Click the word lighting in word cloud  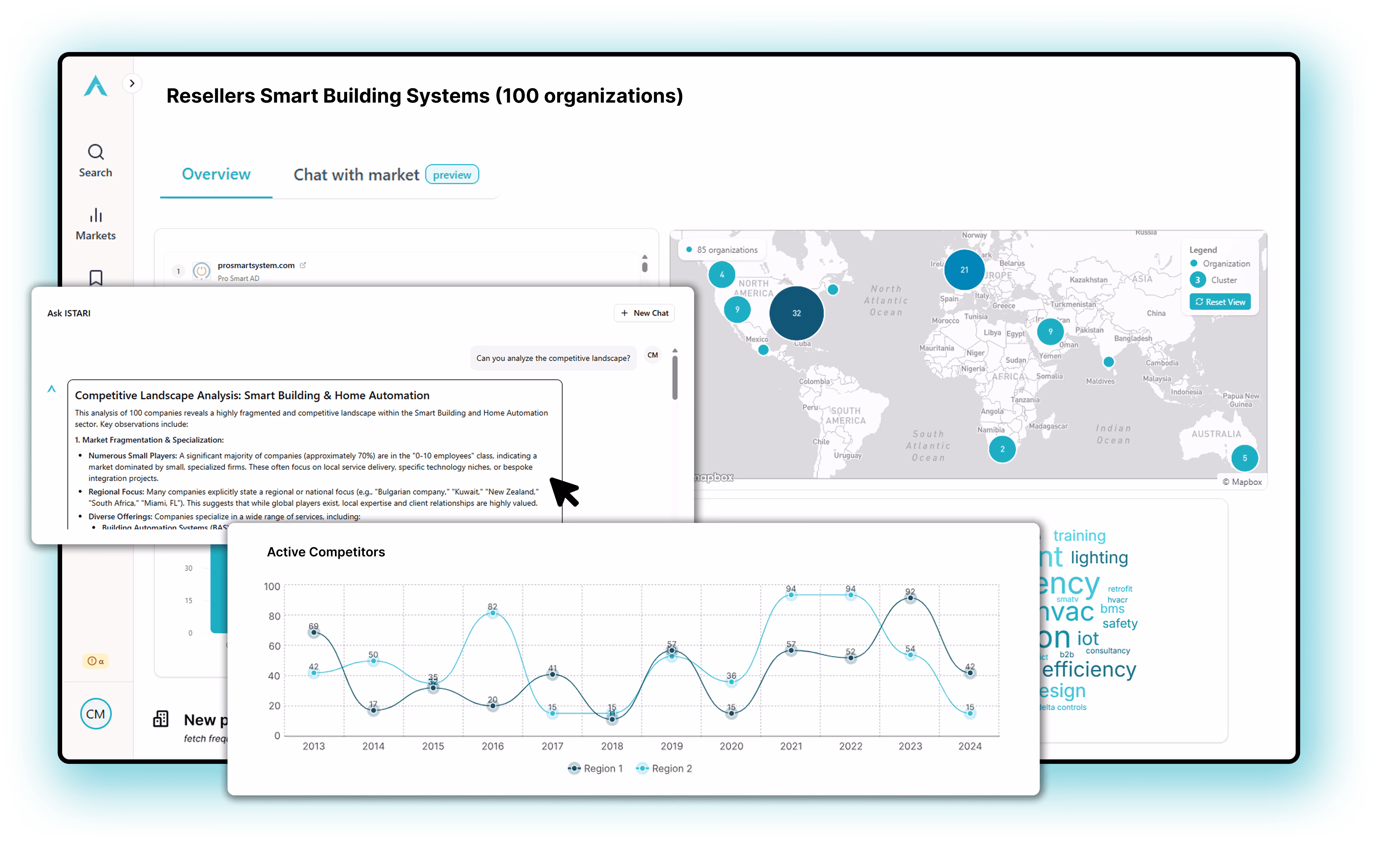point(1099,558)
